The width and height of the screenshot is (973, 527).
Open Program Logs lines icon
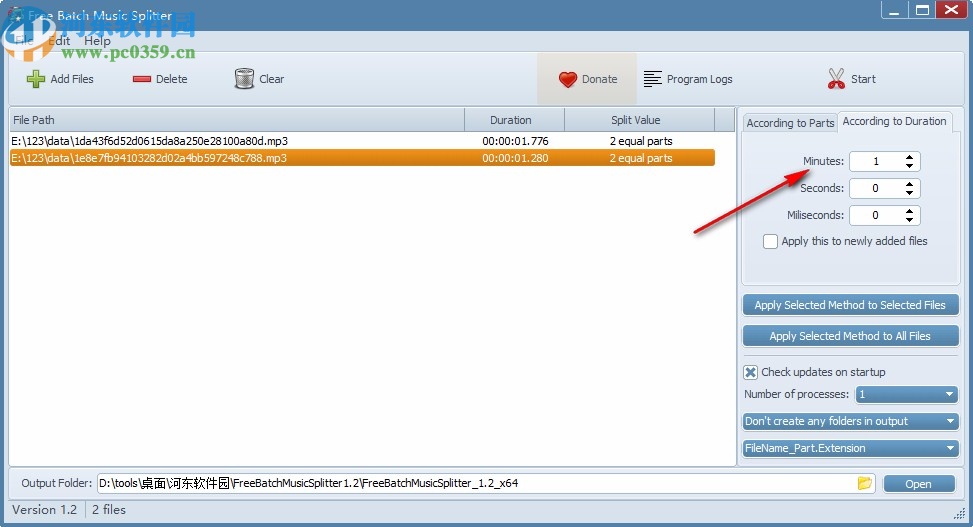tap(652, 79)
